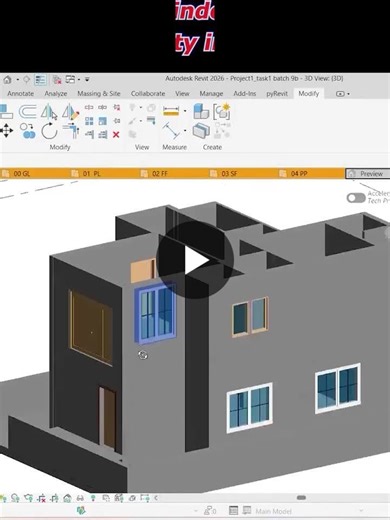Image resolution: width=390 pixels, height=520 pixels.
Task: Select the Move tool
Action: click(6, 131)
